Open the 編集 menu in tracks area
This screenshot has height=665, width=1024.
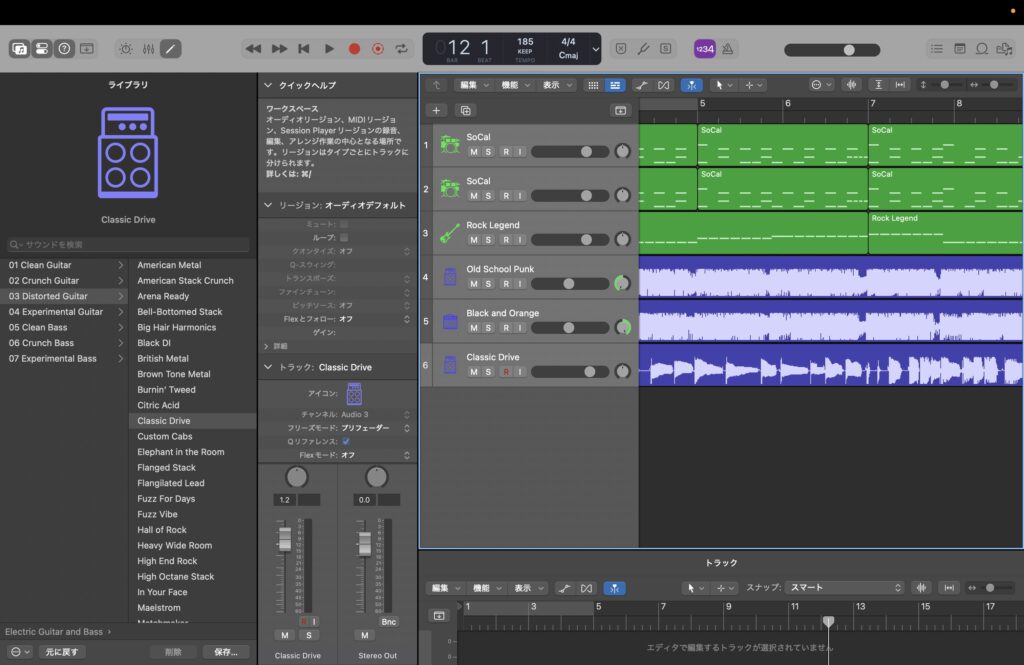[474, 85]
